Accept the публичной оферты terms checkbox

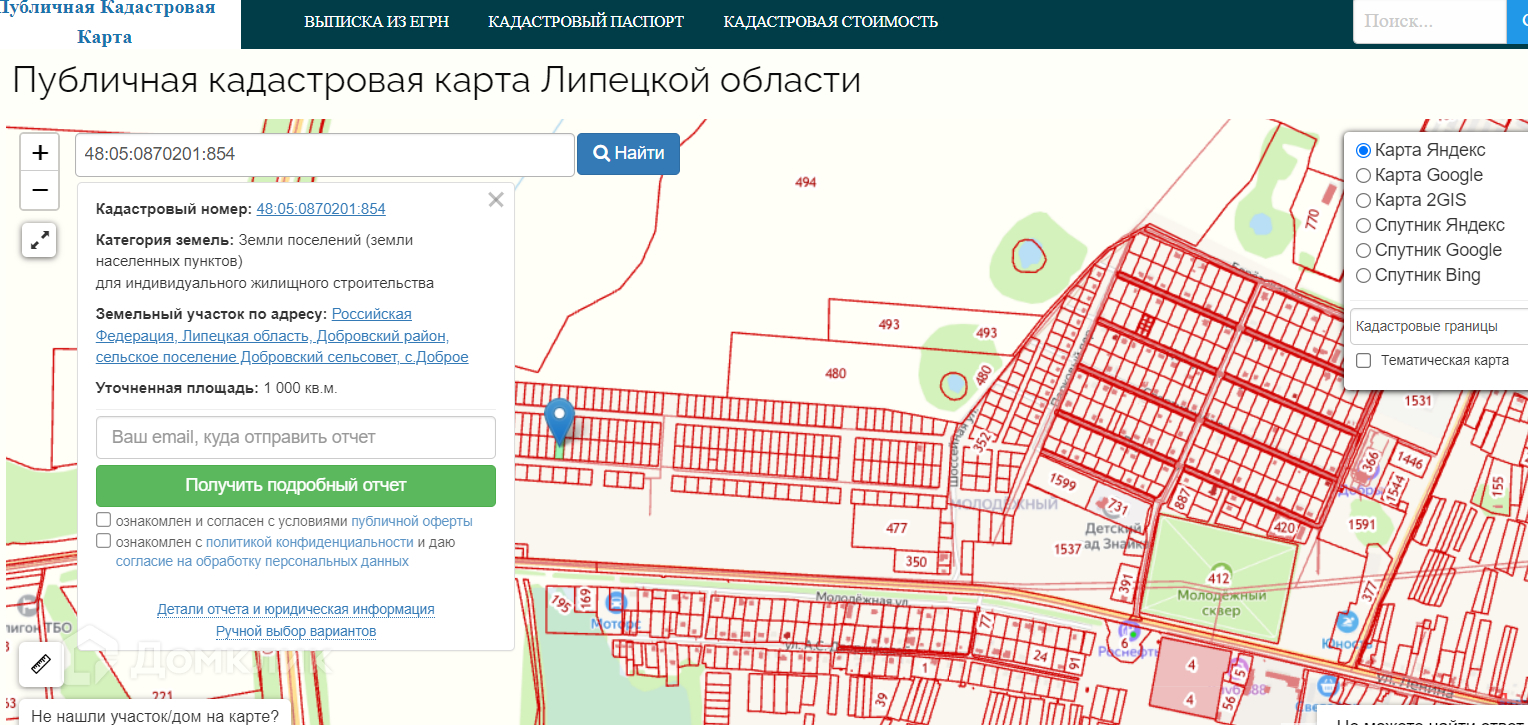tap(104, 520)
